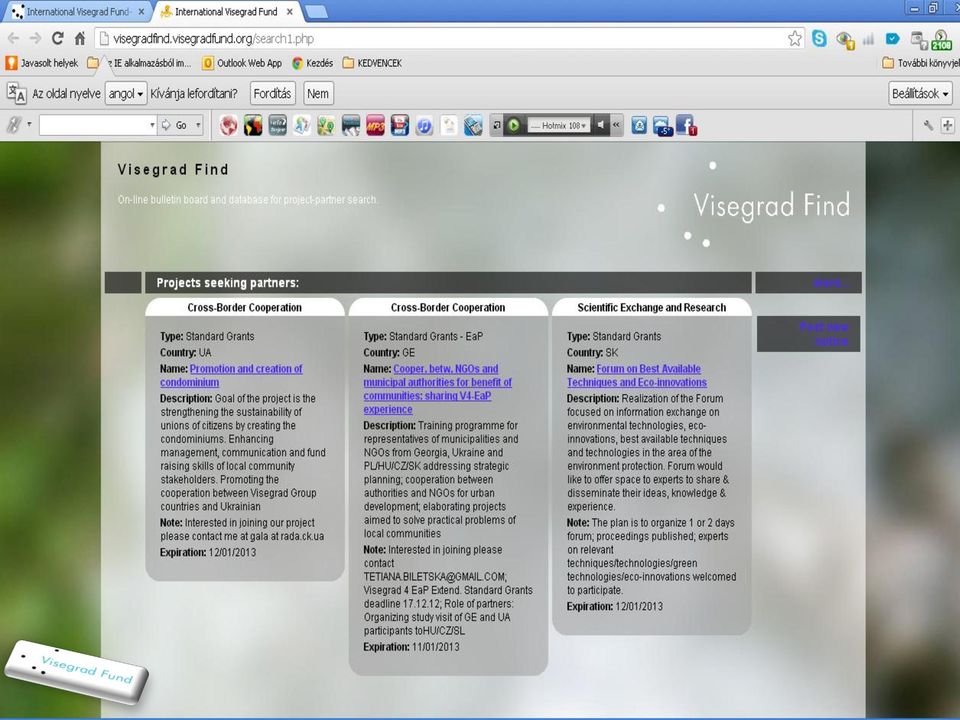960x720 pixels.
Task: Open the angol language dropdown
Action: [126, 94]
